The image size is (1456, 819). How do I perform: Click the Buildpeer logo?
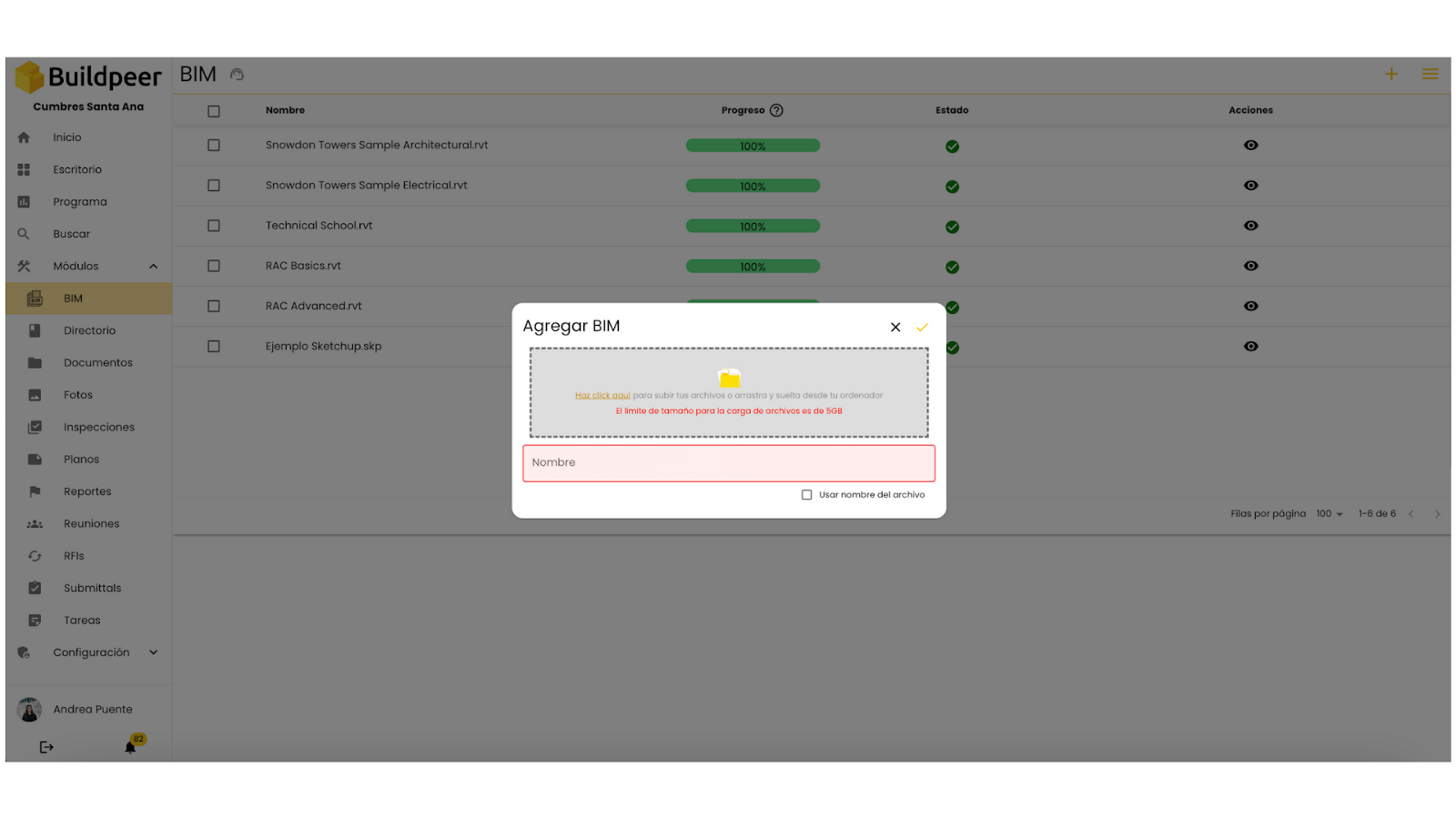click(x=88, y=77)
